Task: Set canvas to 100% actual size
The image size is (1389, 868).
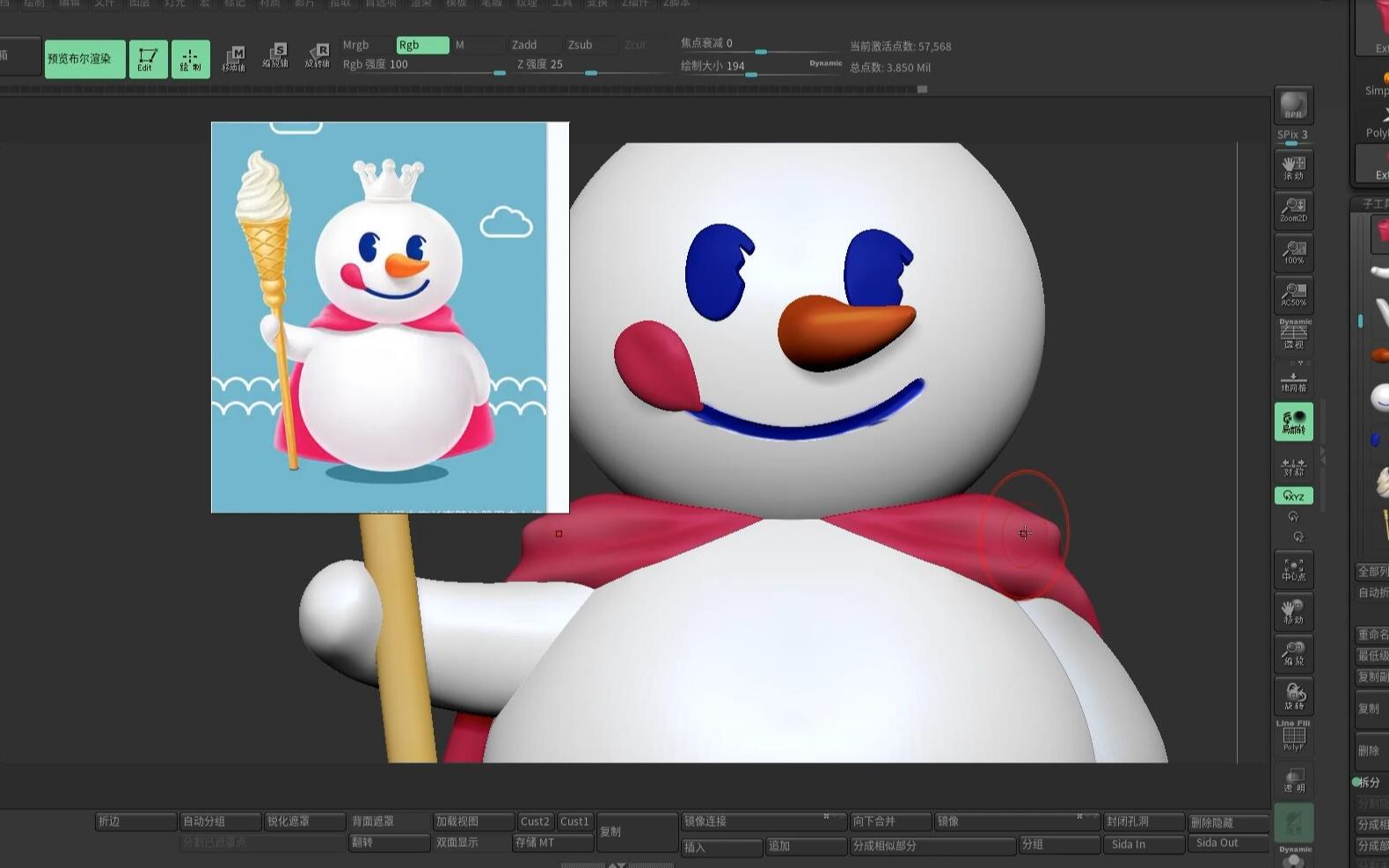Action: [1293, 252]
